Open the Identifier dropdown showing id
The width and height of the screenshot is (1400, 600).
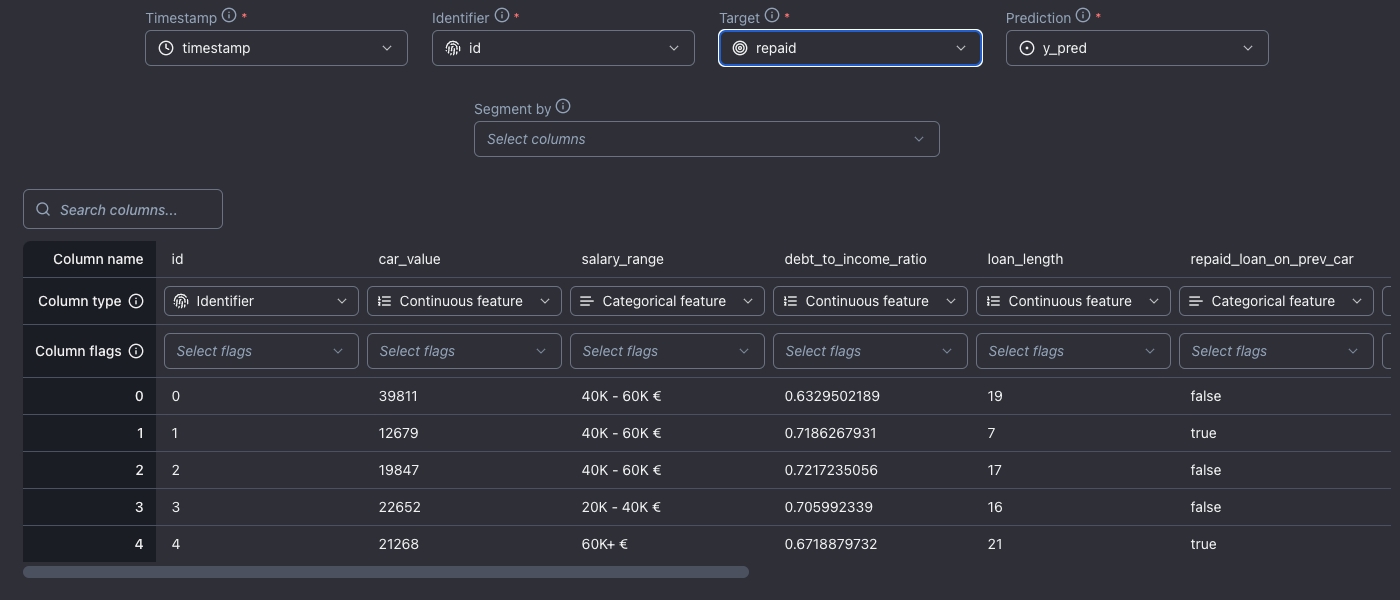[x=563, y=48]
